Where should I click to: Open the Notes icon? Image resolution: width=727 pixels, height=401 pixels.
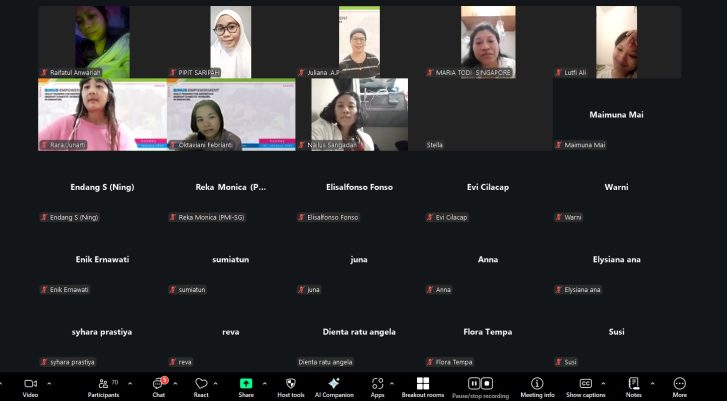(633, 384)
